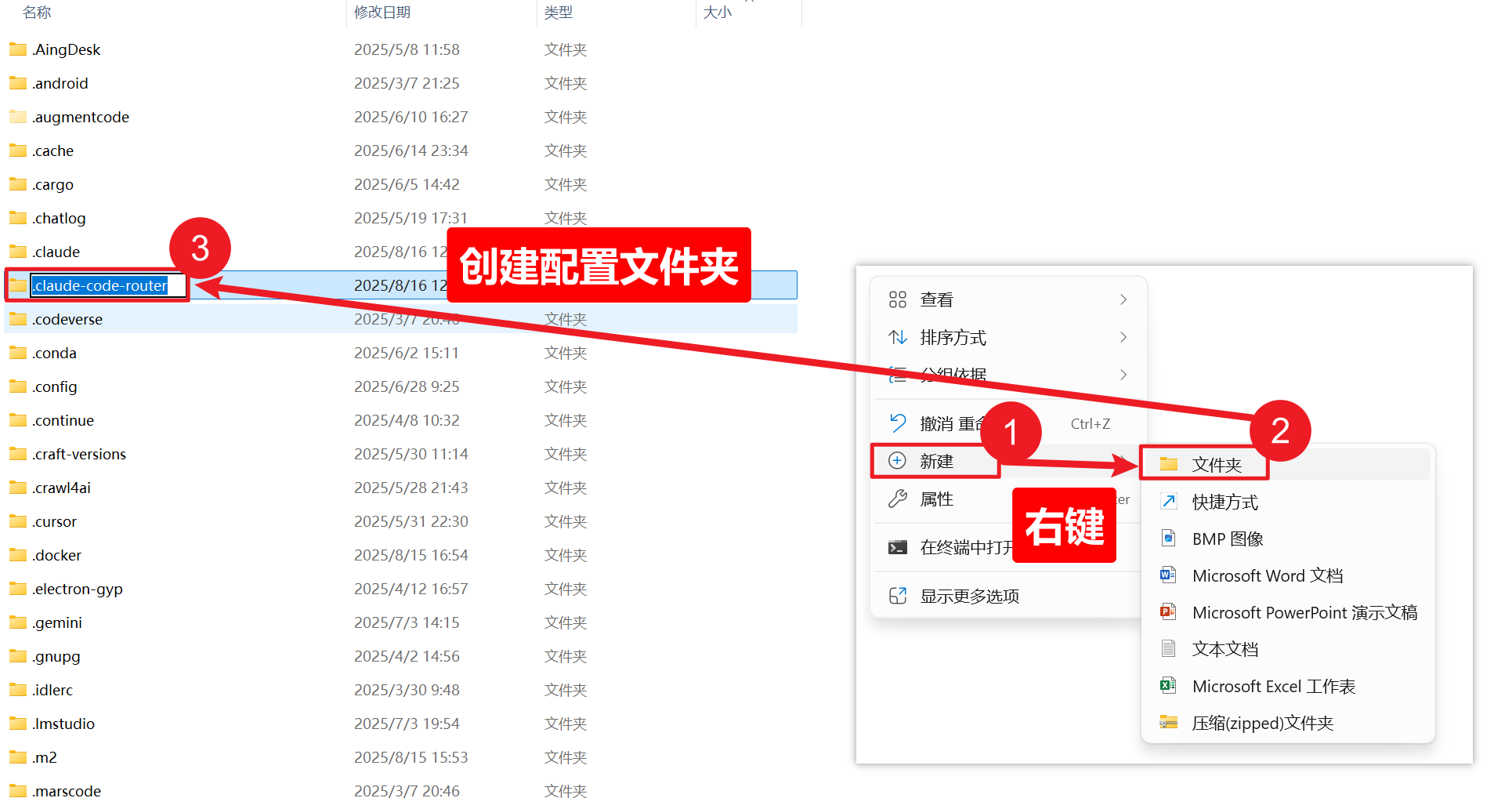The height and width of the screenshot is (798, 1512).
Task: Sort by the 修改日期 column header
Action: point(382,12)
